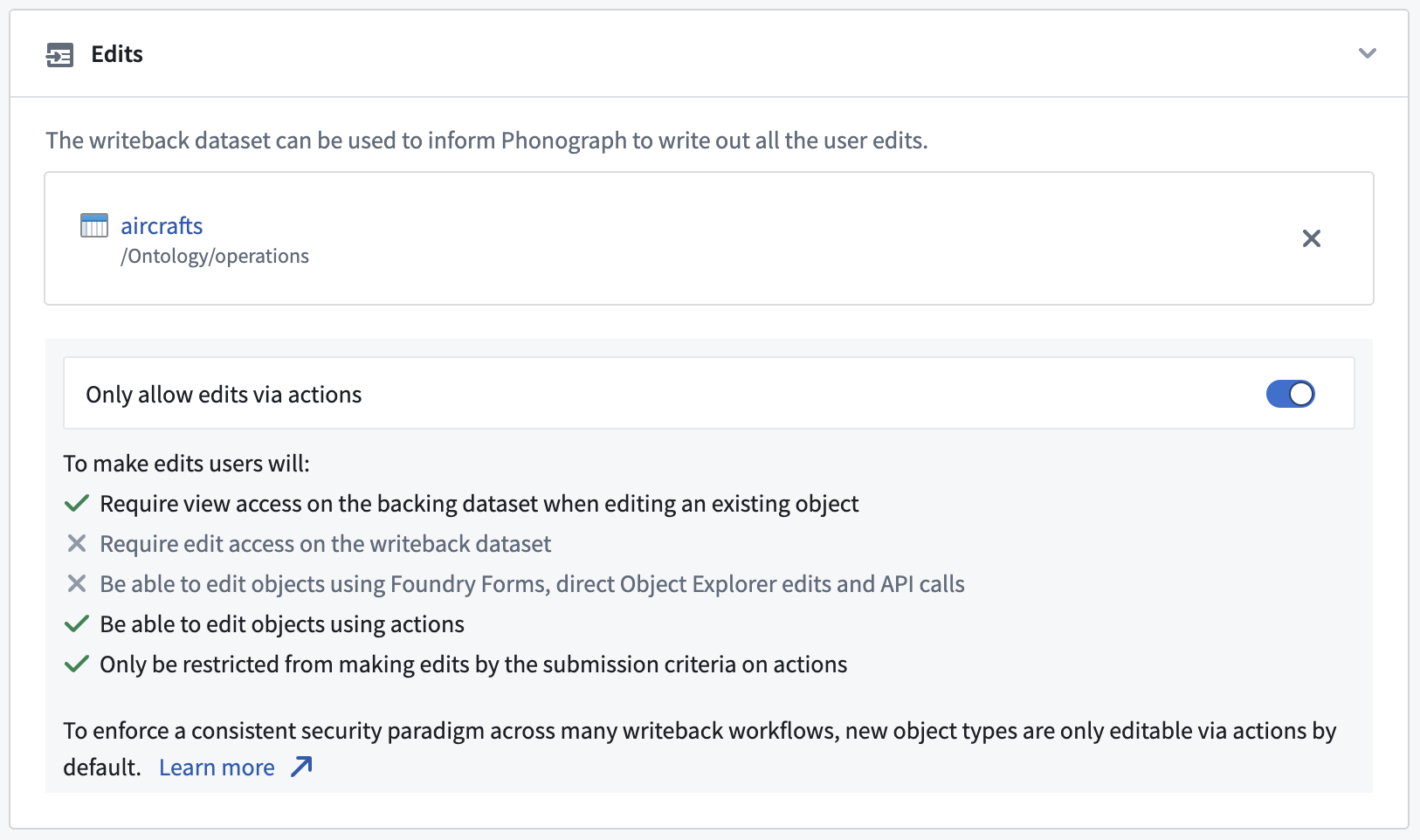
Task: Click the external arrow after Learn more
Action: tap(301, 767)
